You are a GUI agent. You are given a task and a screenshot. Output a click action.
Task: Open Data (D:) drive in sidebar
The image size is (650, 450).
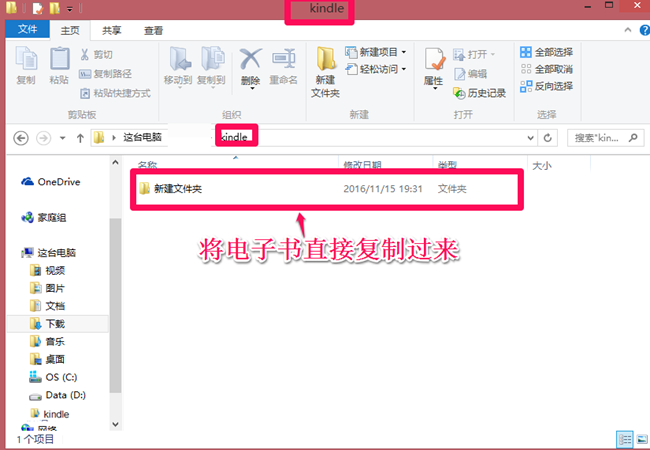pos(57,395)
